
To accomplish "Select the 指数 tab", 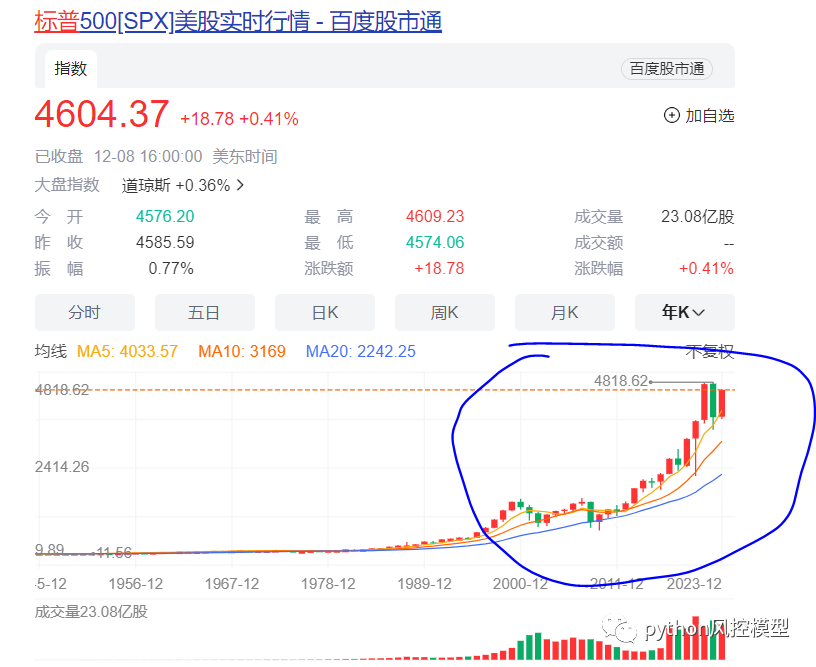I will point(71,69).
